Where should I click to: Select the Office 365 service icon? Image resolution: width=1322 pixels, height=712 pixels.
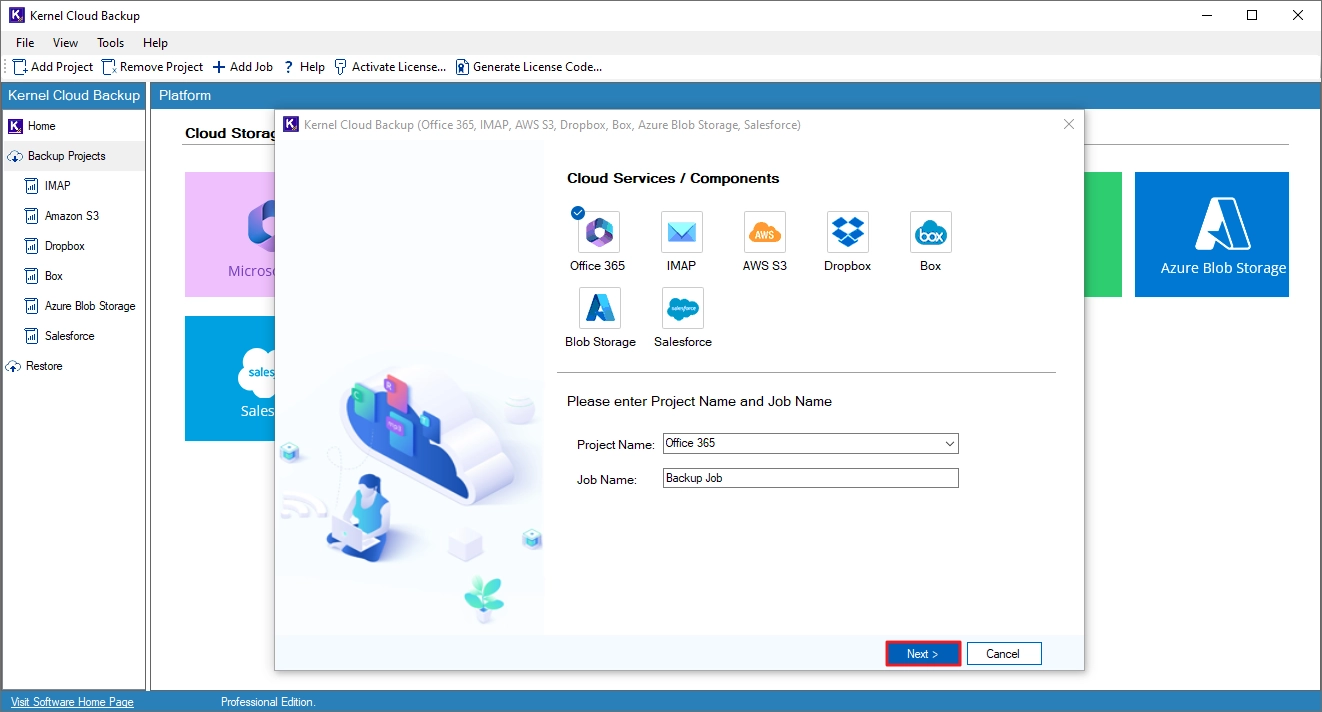point(599,232)
